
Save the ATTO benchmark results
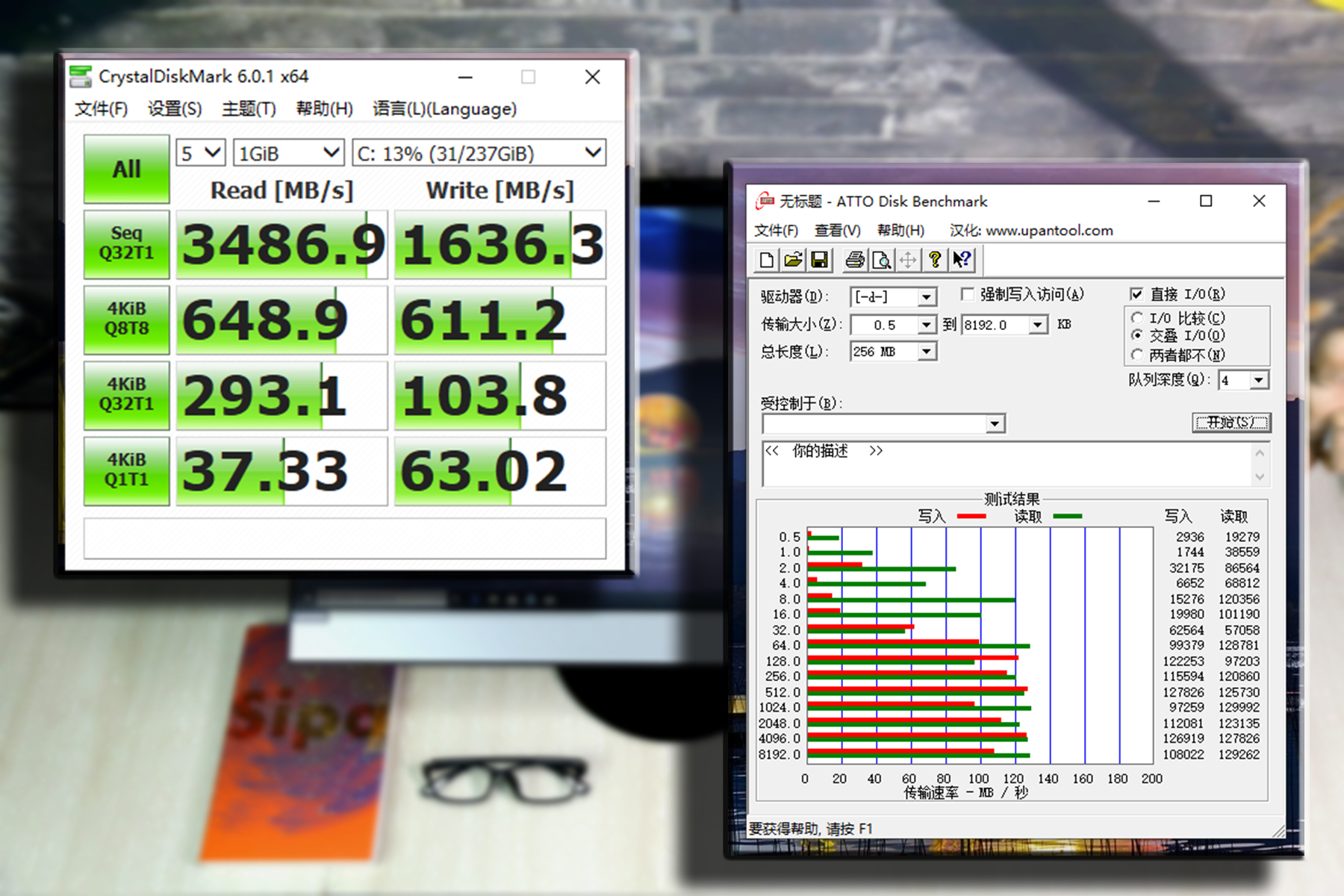click(820, 260)
